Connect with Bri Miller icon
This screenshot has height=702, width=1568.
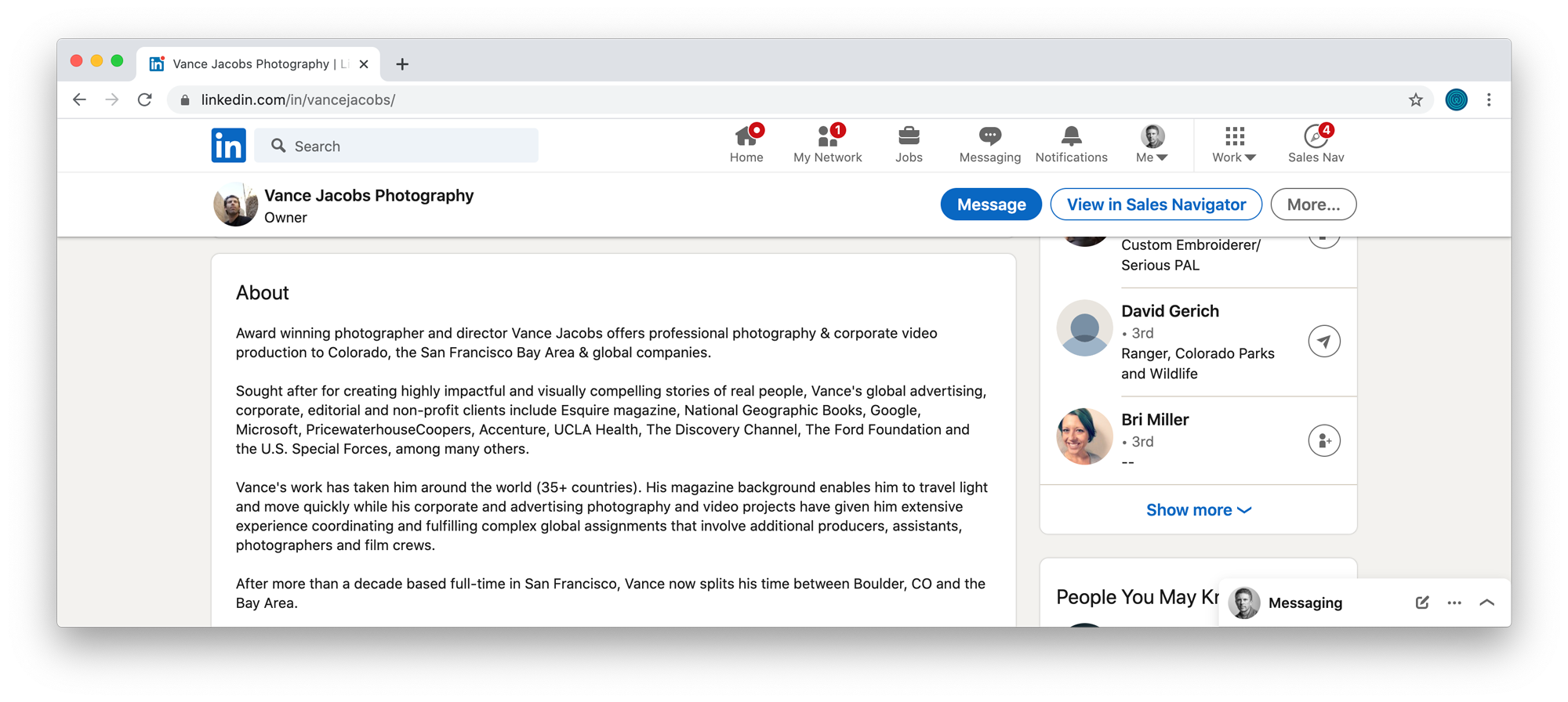coord(1324,441)
